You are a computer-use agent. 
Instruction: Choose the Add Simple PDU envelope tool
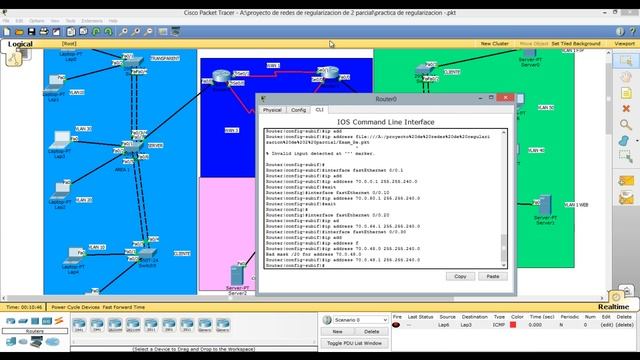coord(626,181)
